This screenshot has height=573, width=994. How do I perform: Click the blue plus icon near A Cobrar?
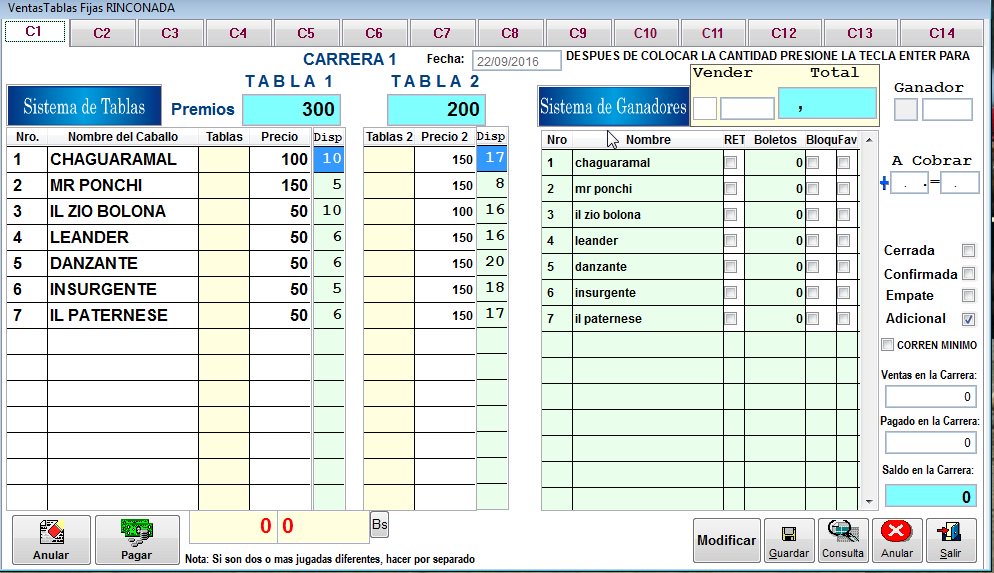[x=884, y=184]
